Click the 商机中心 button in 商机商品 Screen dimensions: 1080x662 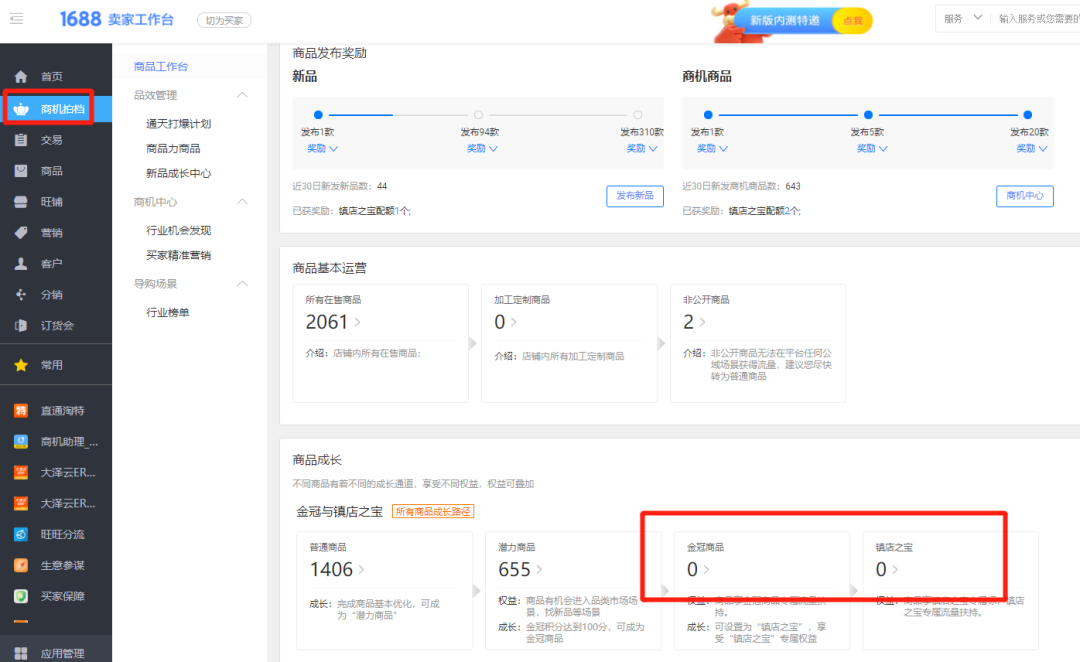click(1025, 196)
